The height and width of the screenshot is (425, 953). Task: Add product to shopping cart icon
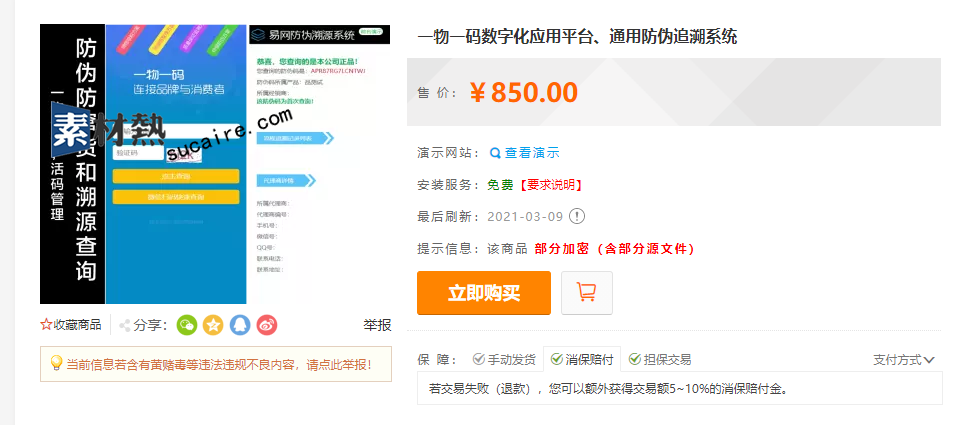[587, 293]
